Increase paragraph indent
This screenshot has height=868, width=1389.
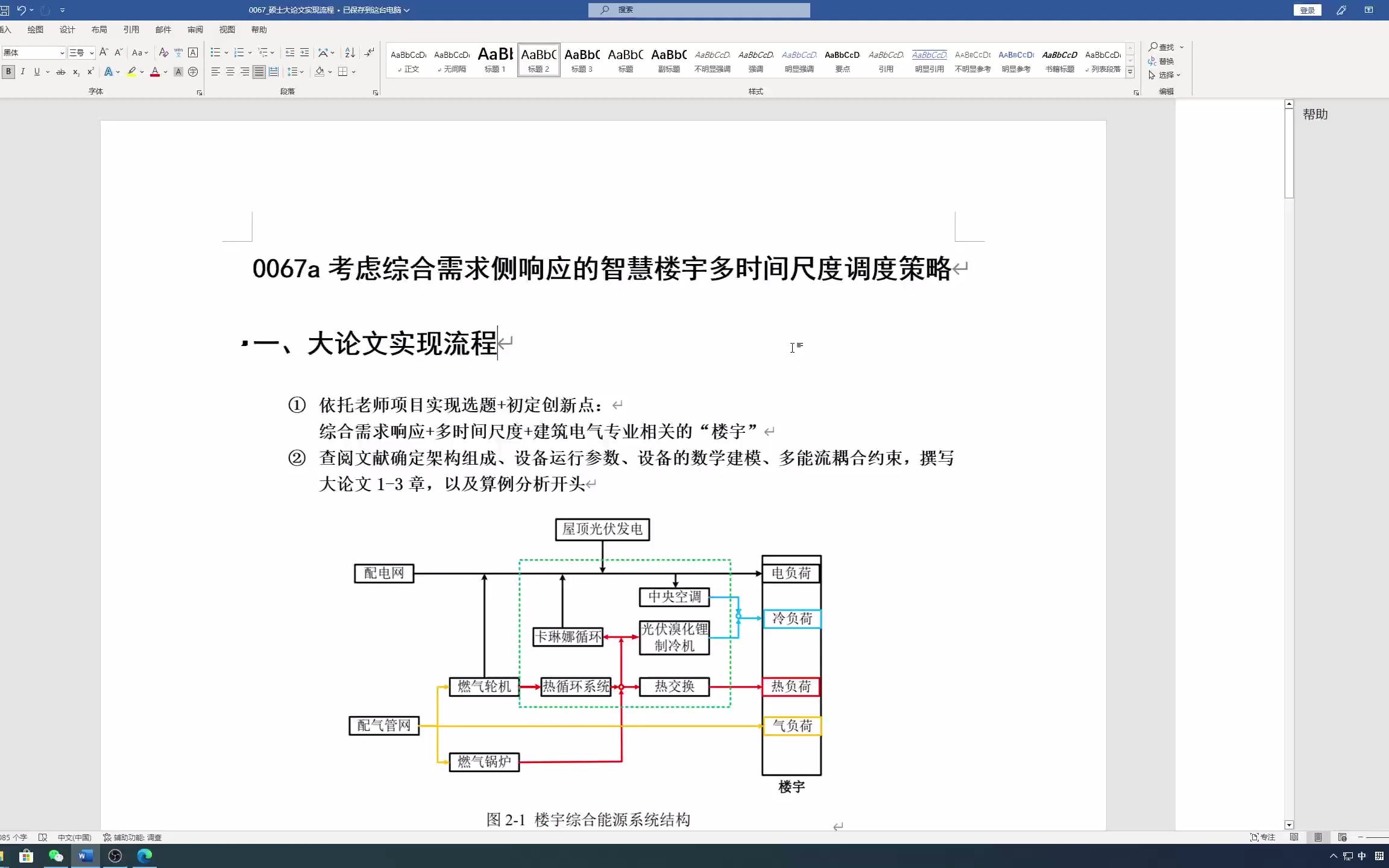(304, 52)
